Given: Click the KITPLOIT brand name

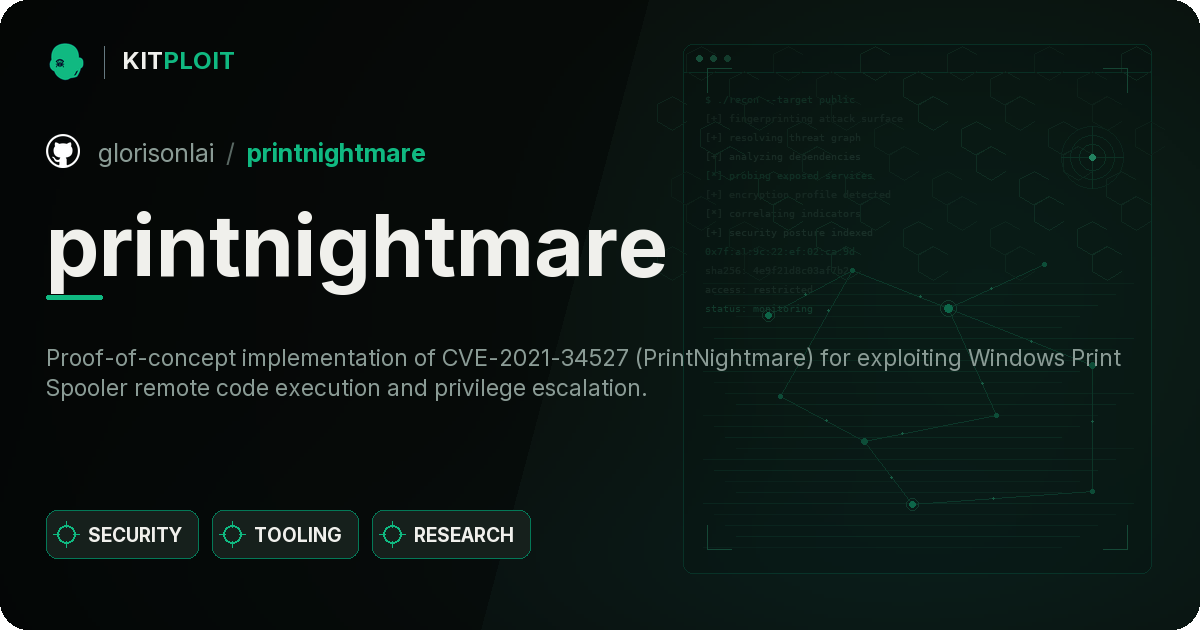Looking at the screenshot, I should (178, 61).
